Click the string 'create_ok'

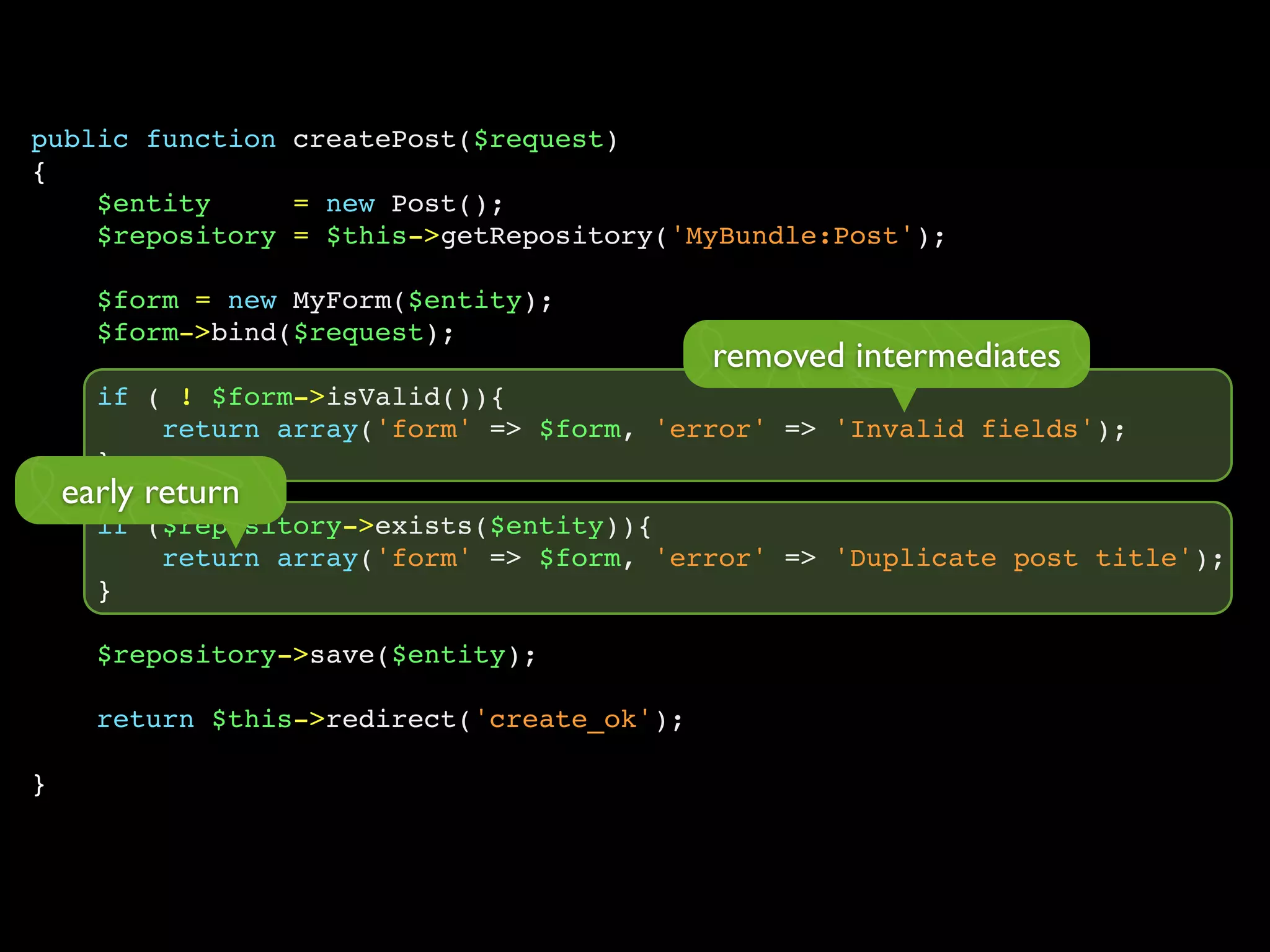(x=563, y=720)
